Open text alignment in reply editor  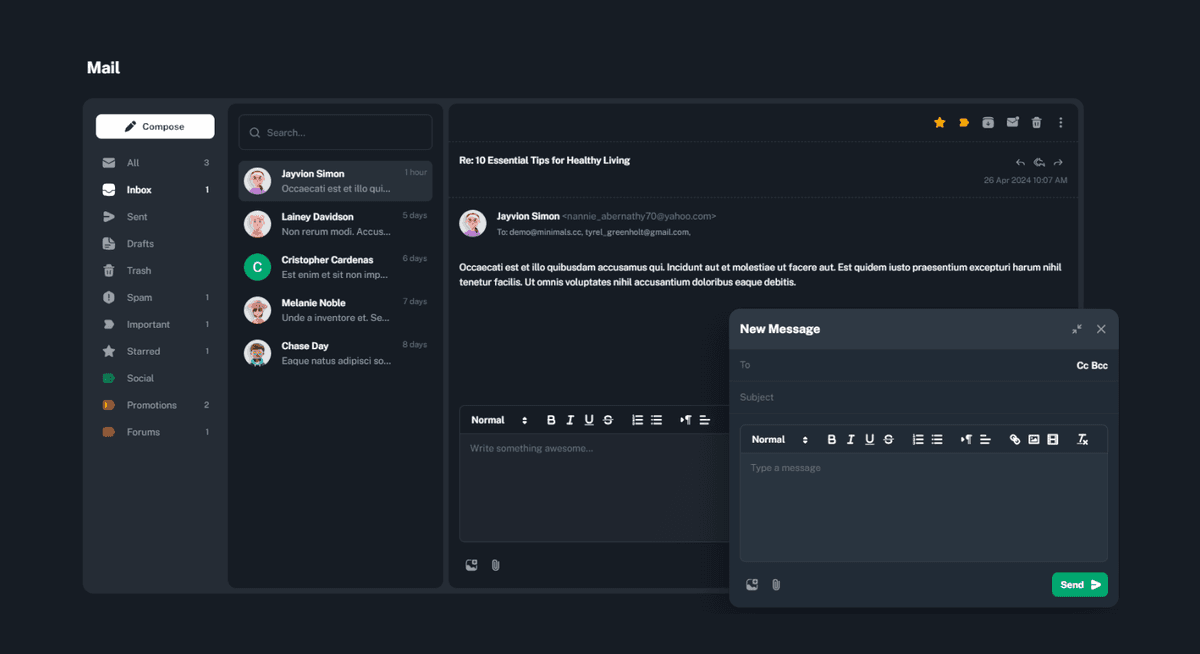704,420
